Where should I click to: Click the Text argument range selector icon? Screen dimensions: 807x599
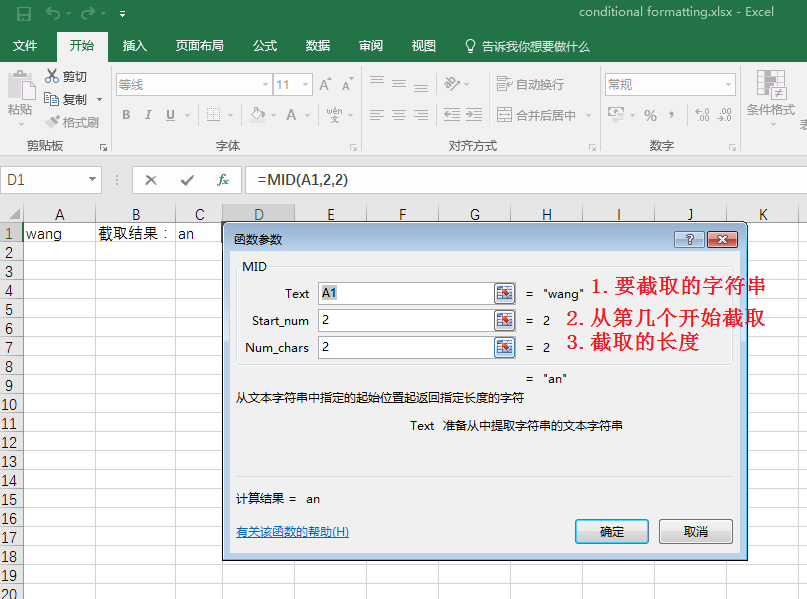504,293
